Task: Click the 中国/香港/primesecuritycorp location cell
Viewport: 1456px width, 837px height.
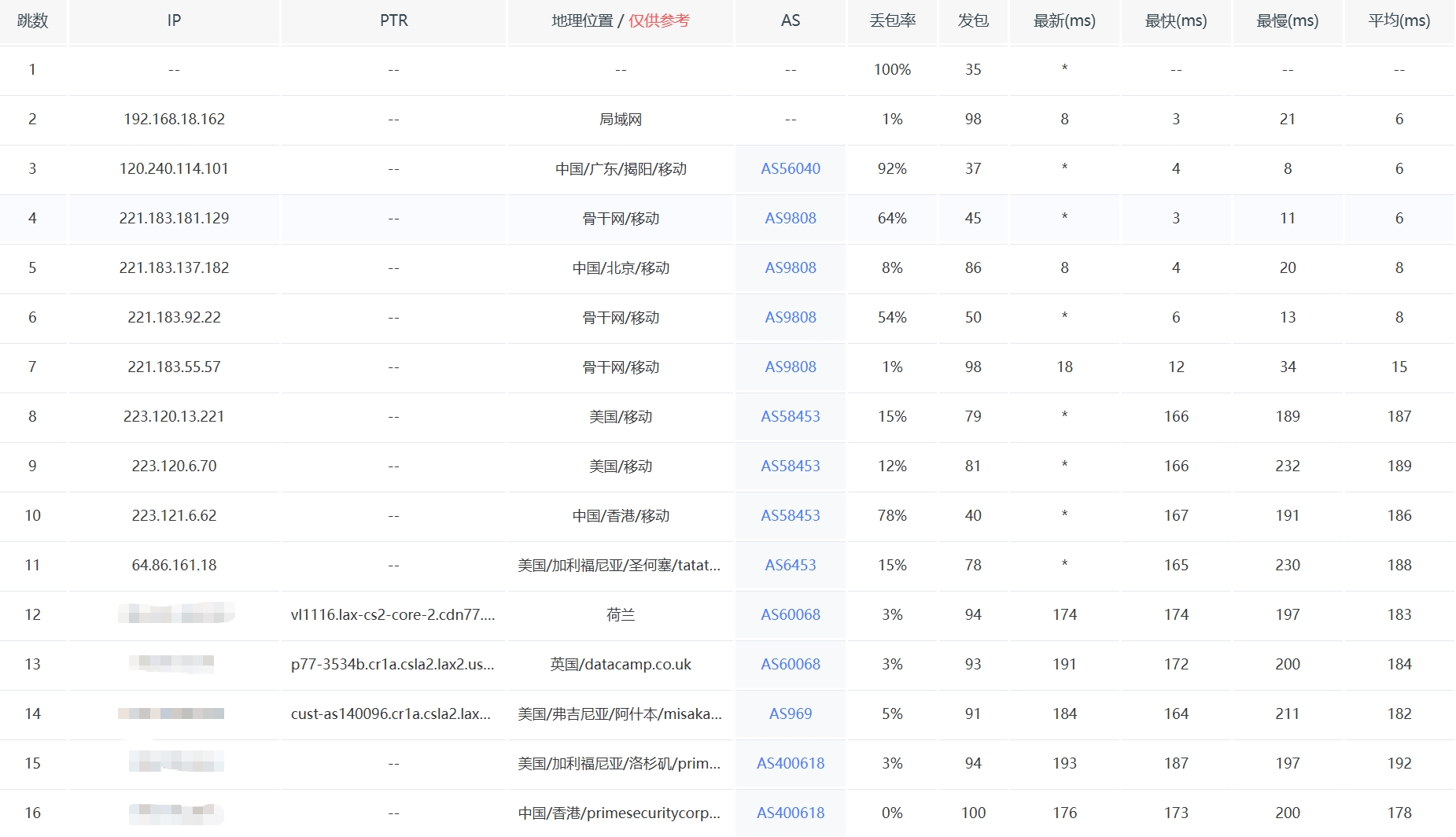Action: (x=619, y=813)
